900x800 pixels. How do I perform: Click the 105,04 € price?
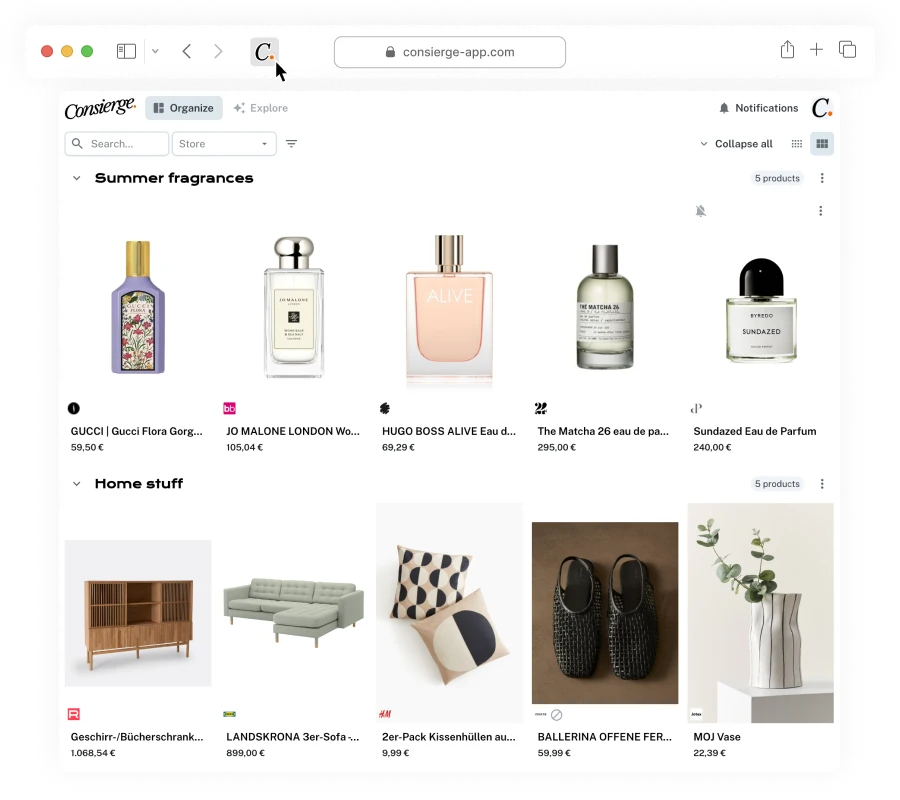[x=245, y=447]
